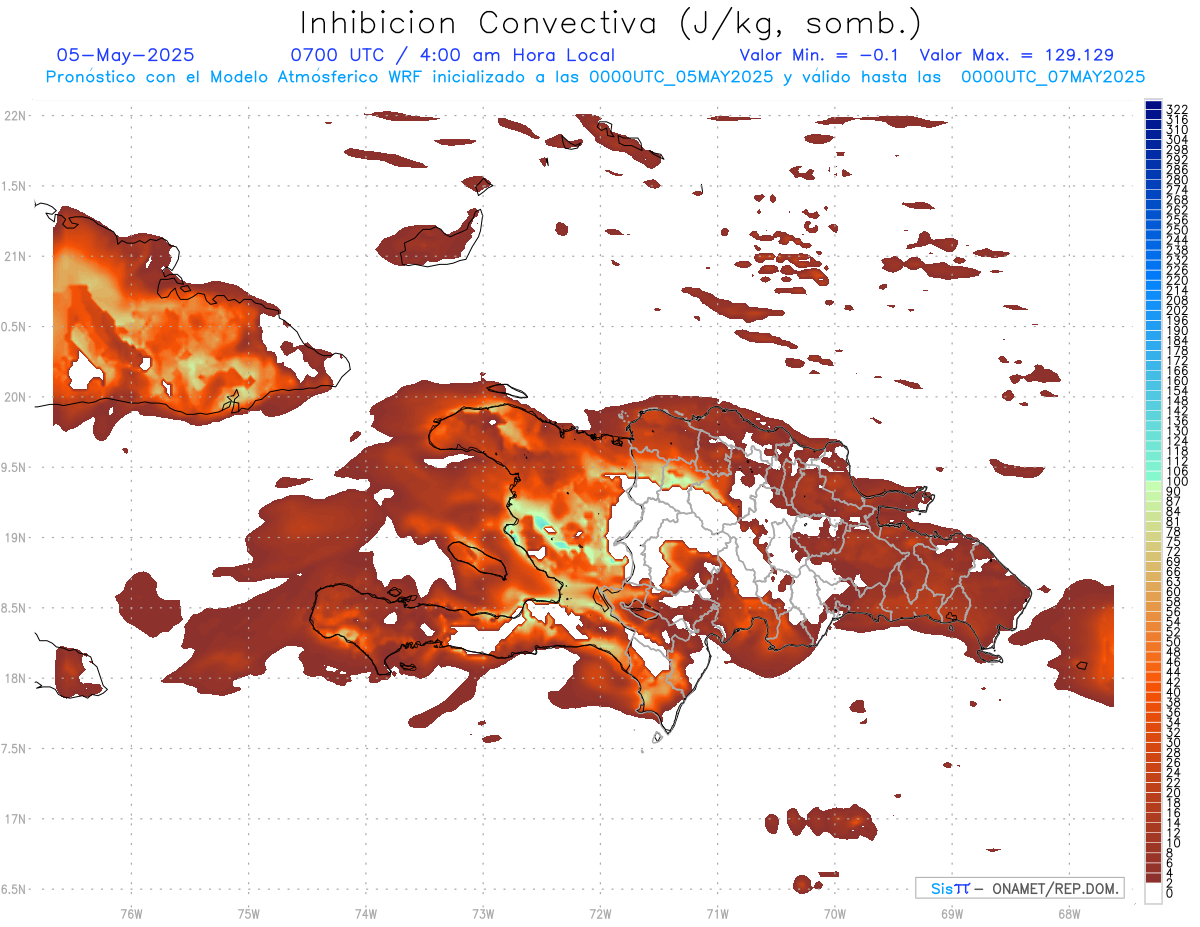Click the blue "Sis" logo text in credit box

tap(942, 888)
